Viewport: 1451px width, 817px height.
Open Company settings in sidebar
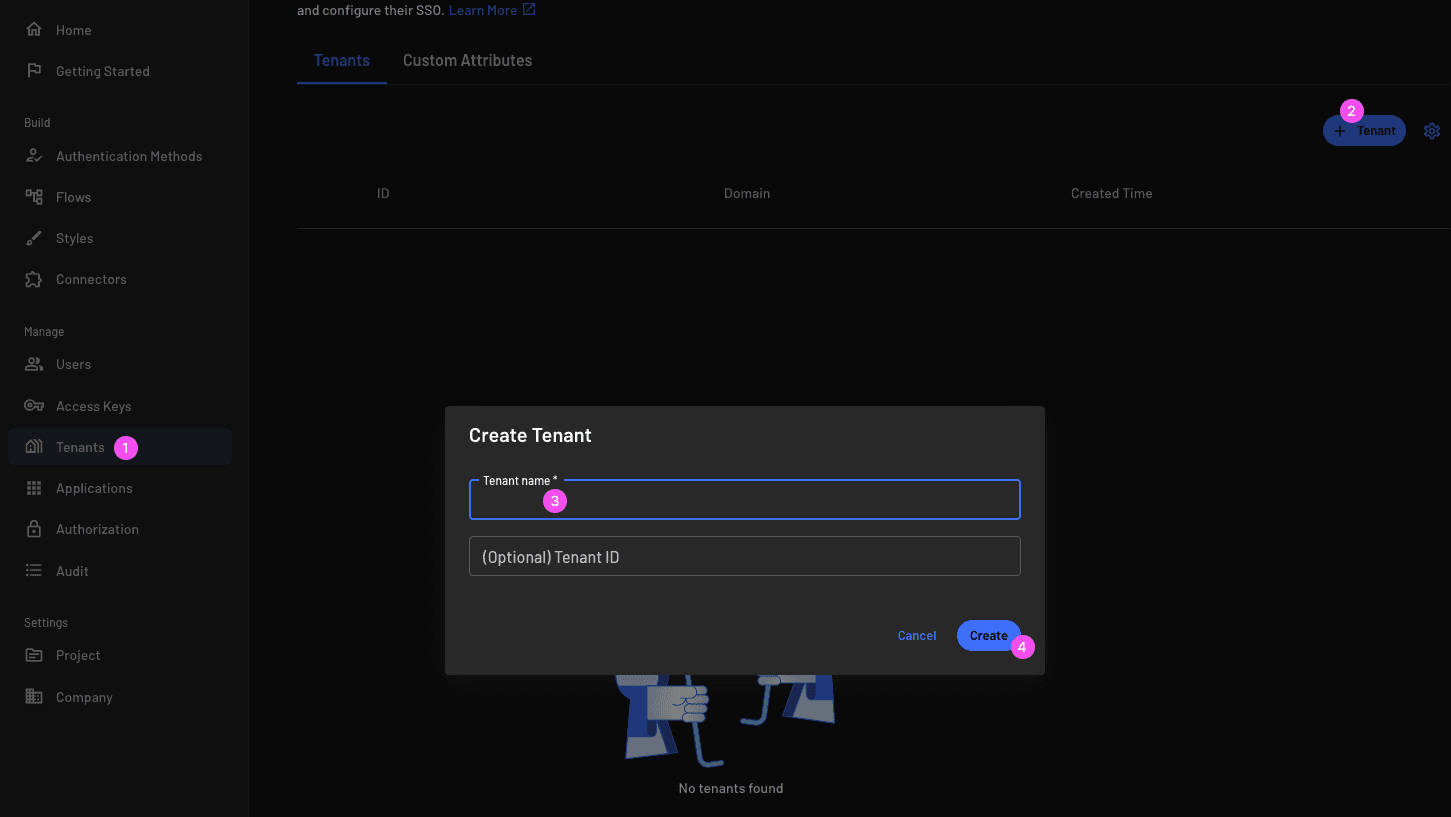[84, 696]
